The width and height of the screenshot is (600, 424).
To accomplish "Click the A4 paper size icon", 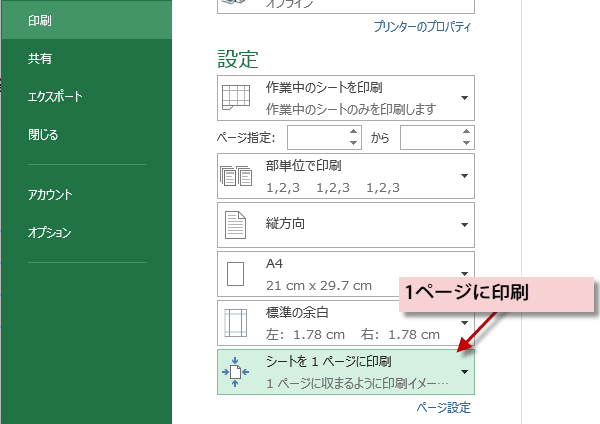I will 235,274.
